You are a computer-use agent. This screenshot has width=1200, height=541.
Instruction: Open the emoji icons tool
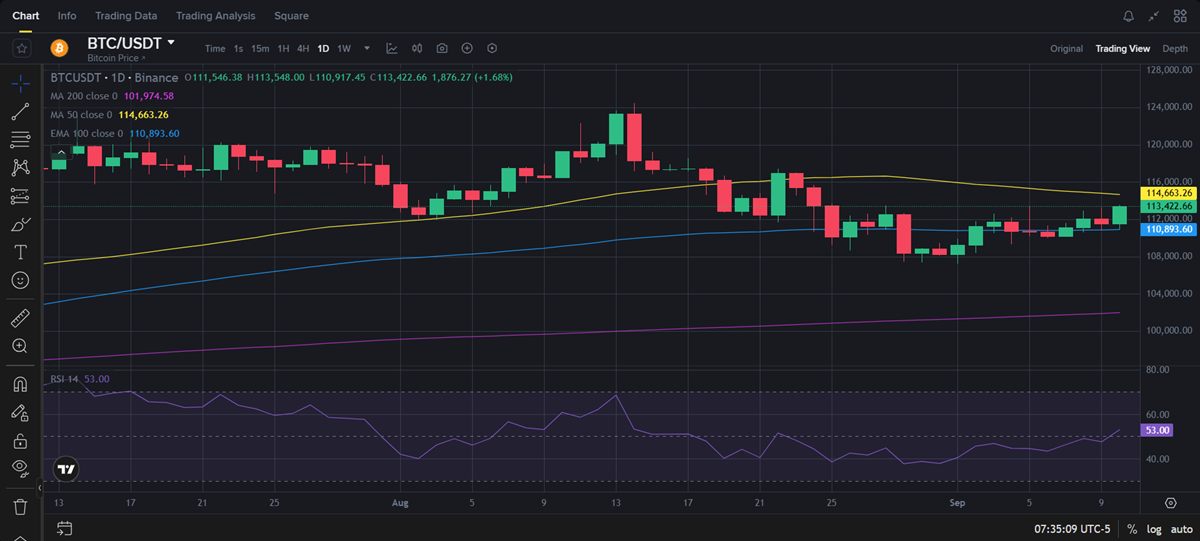click(20, 280)
